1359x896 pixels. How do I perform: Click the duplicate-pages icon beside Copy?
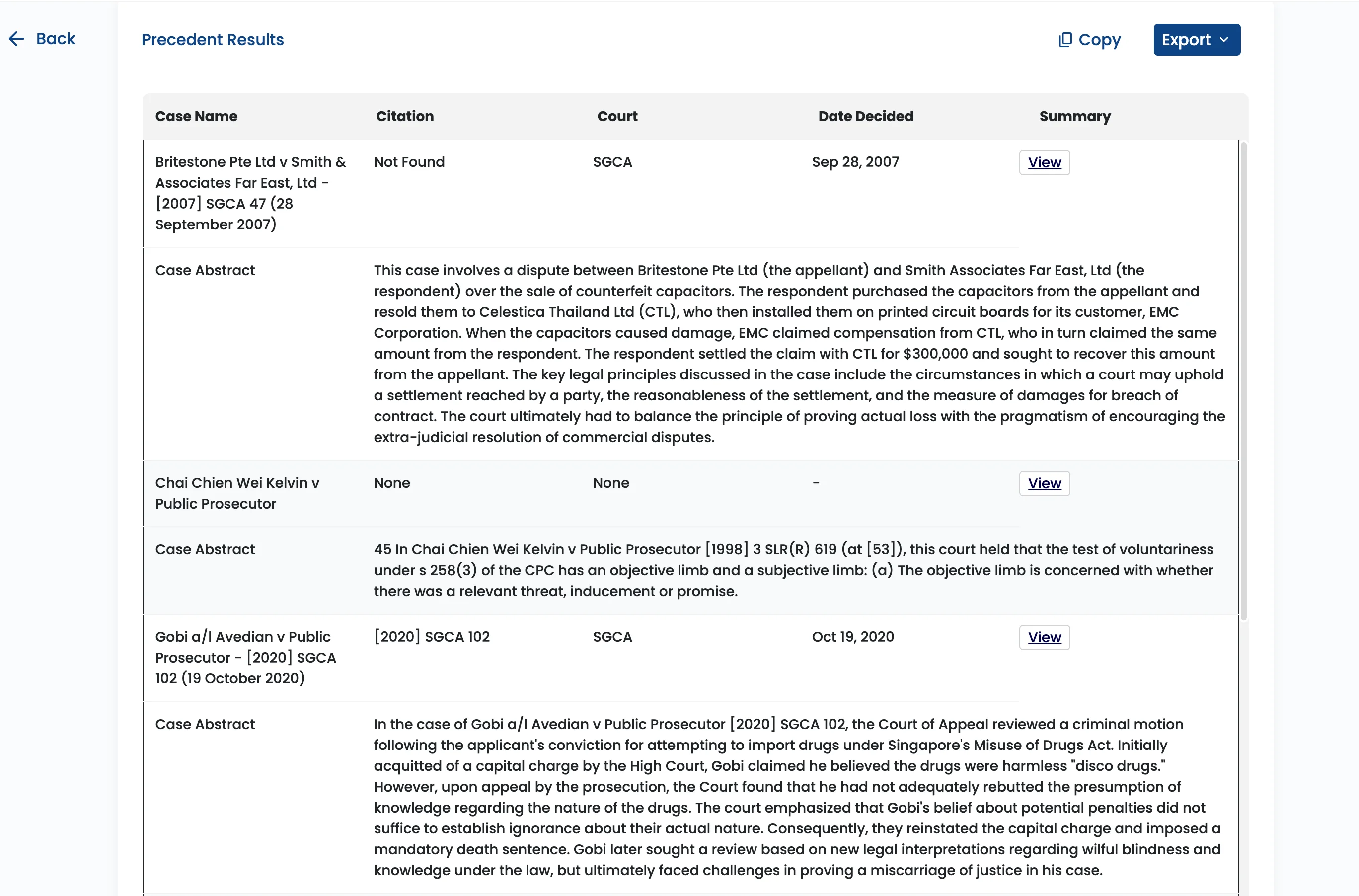[x=1066, y=39]
